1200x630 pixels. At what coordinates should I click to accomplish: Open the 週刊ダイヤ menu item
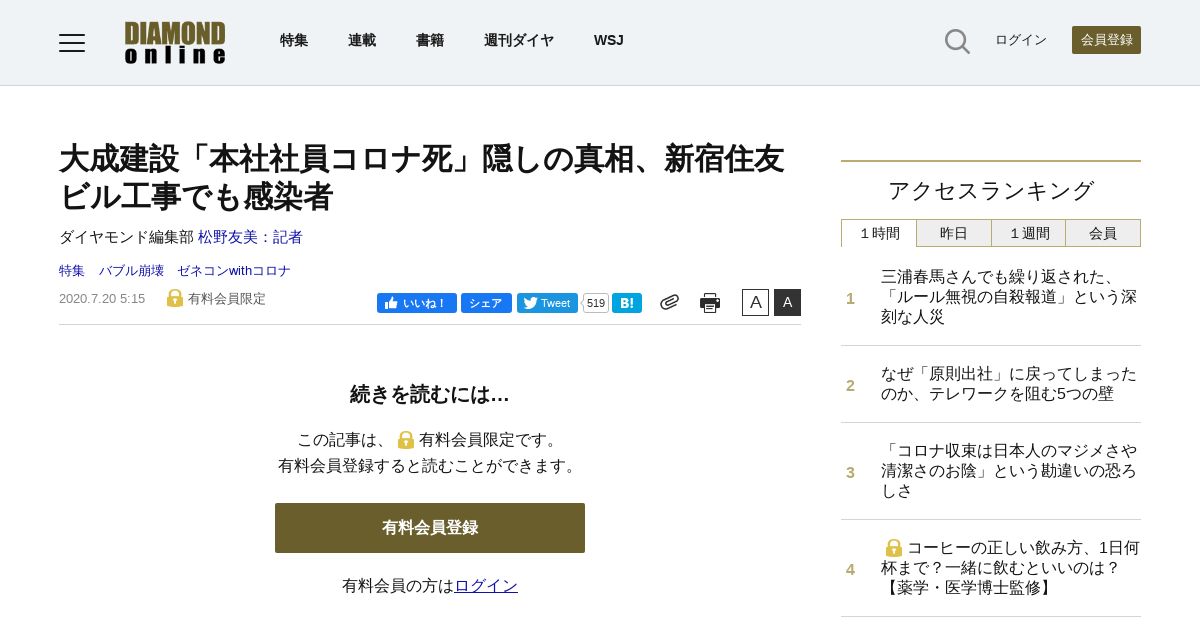(x=519, y=40)
